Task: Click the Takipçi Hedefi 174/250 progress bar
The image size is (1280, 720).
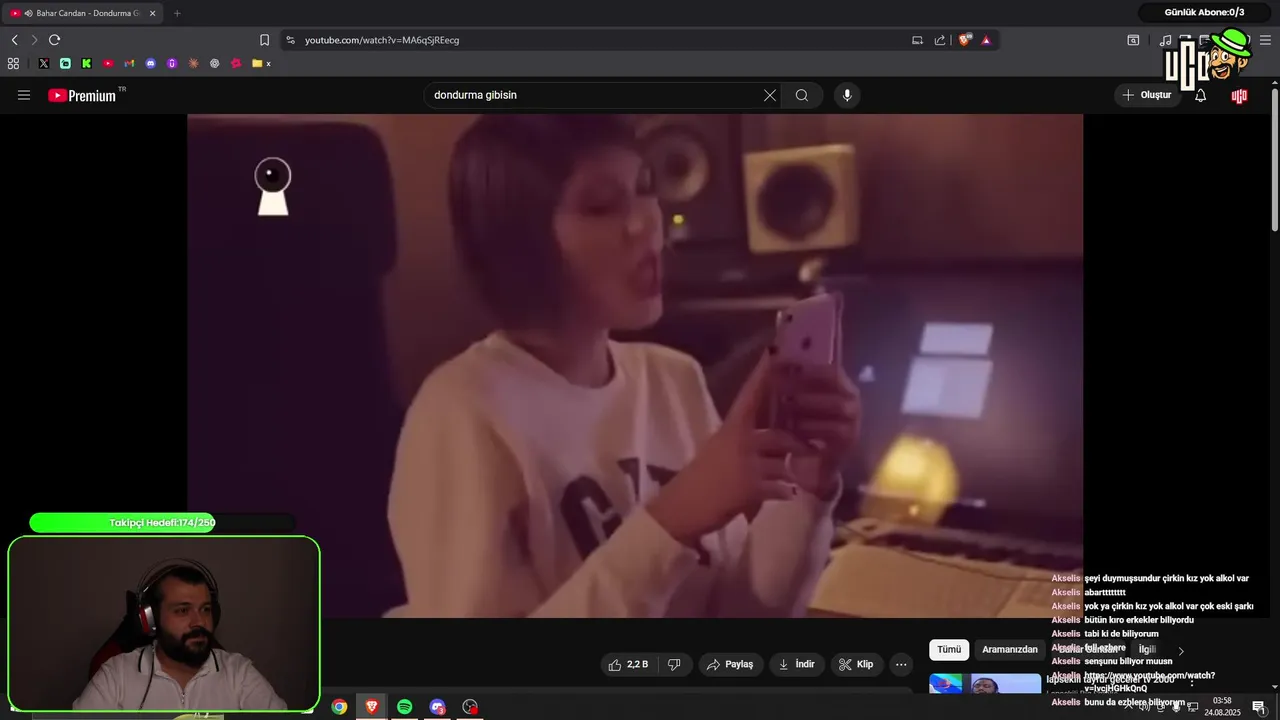Action: pyautogui.click(x=162, y=522)
